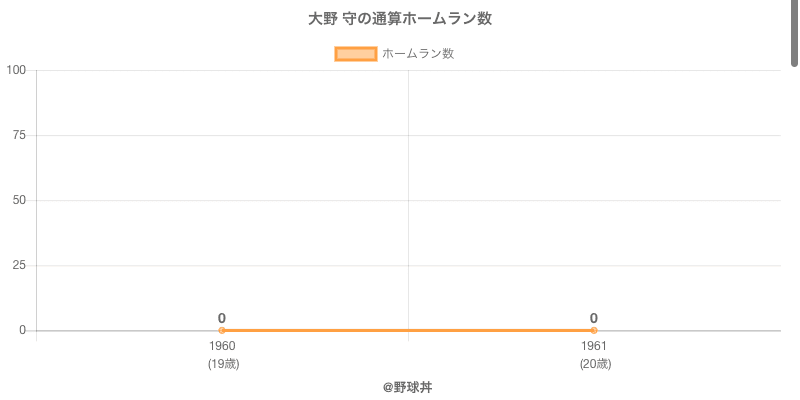
Task: Toggle the ホームラン数 legend label
Action: (418, 54)
